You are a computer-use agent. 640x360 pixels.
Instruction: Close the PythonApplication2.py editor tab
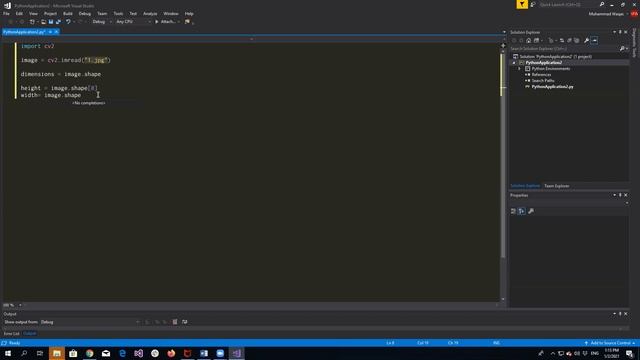[x=56, y=32]
